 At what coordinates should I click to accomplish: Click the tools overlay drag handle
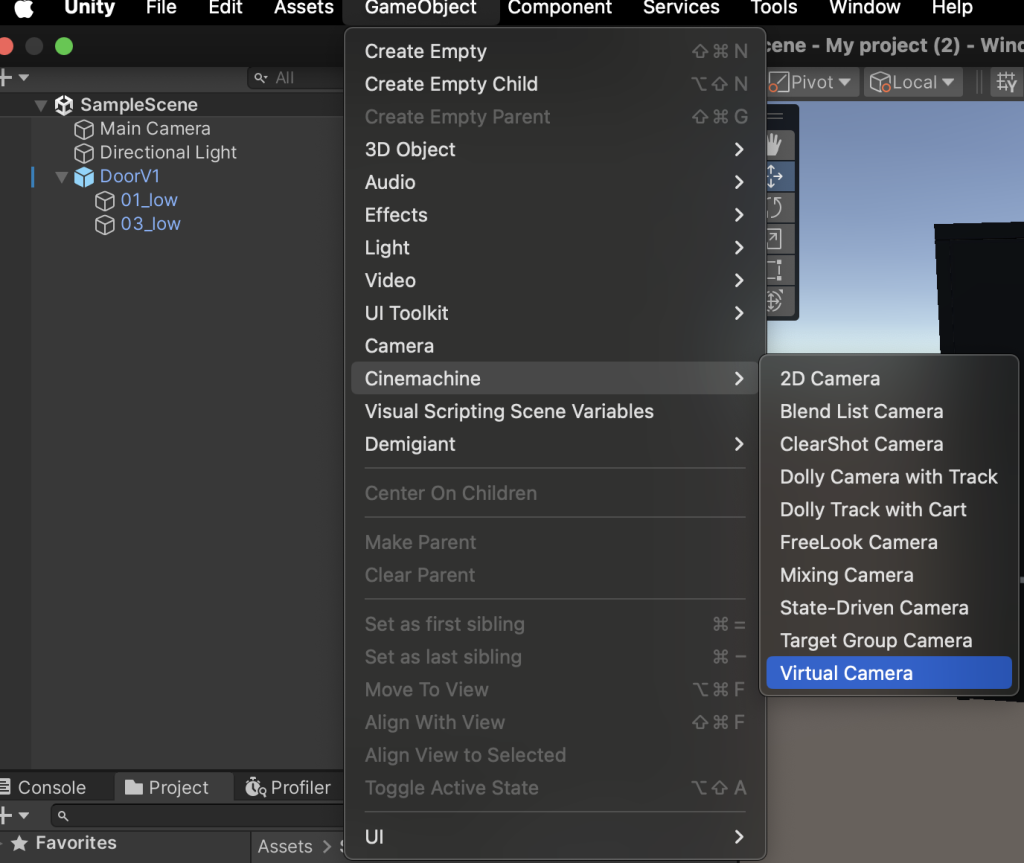click(x=776, y=116)
